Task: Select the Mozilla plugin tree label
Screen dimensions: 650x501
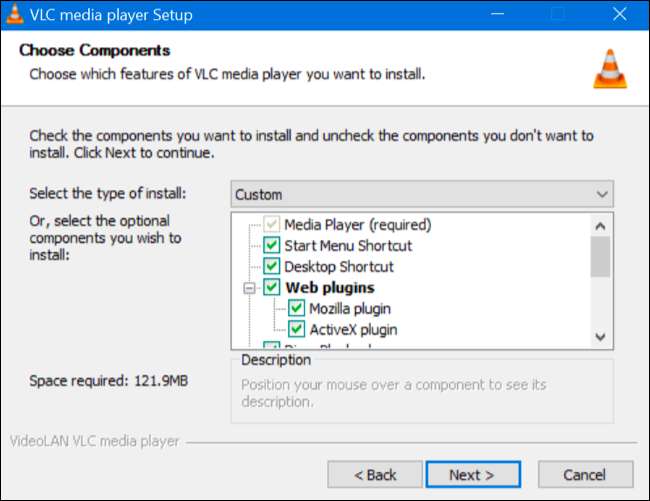Action: coord(349,308)
